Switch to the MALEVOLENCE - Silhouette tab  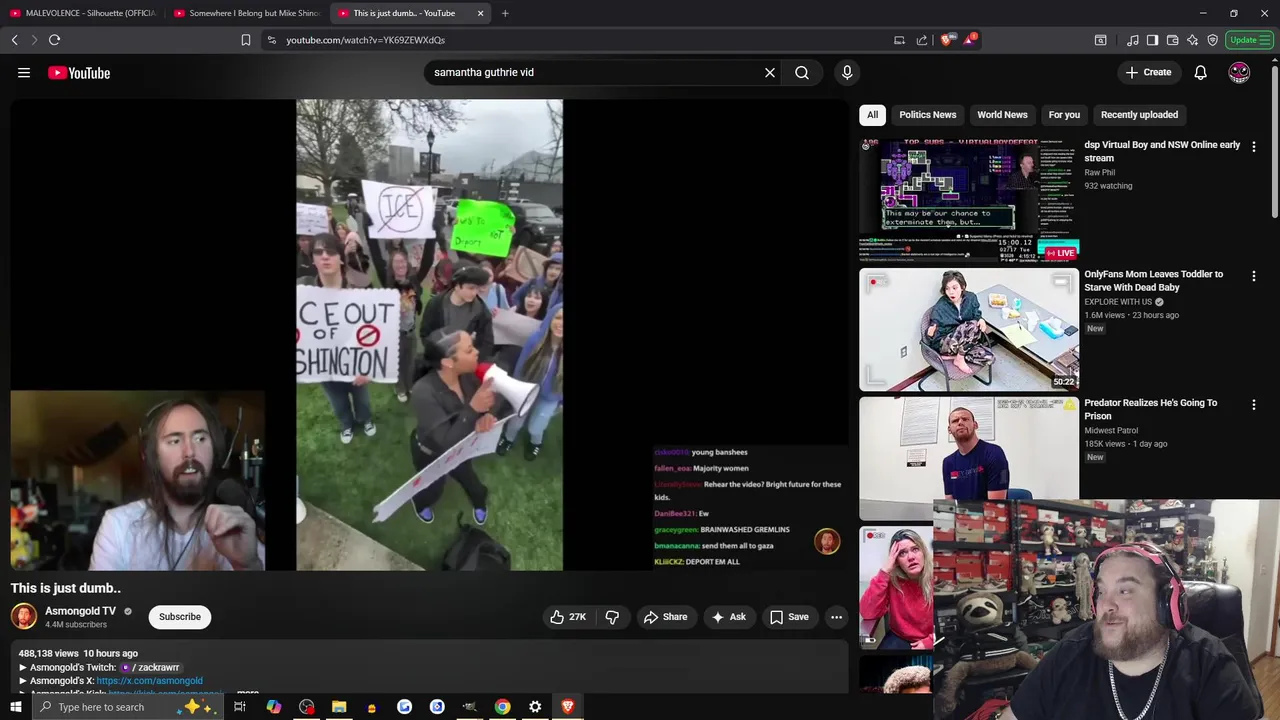pos(83,13)
